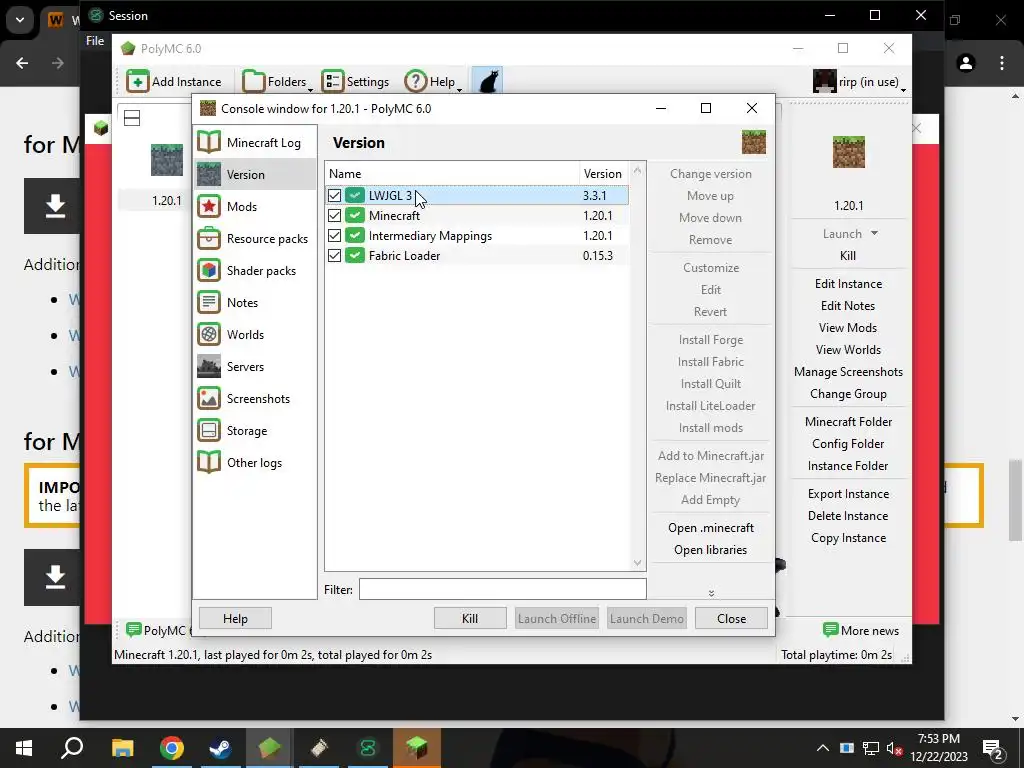Click the Settings toolbar button in PolyMC

coord(355,82)
